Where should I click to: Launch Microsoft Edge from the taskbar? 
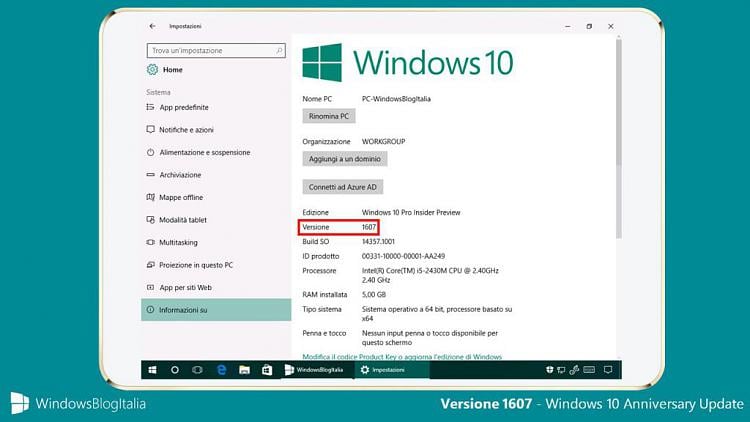[x=221, y=370]
